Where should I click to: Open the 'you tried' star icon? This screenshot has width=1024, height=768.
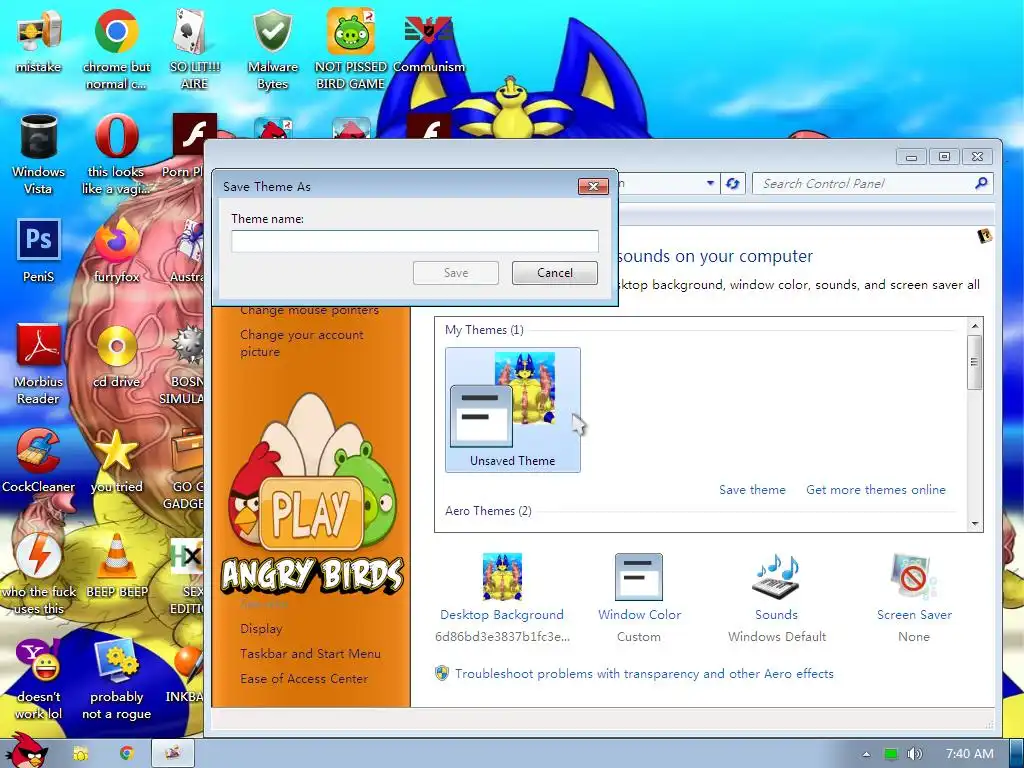point(116,460)
